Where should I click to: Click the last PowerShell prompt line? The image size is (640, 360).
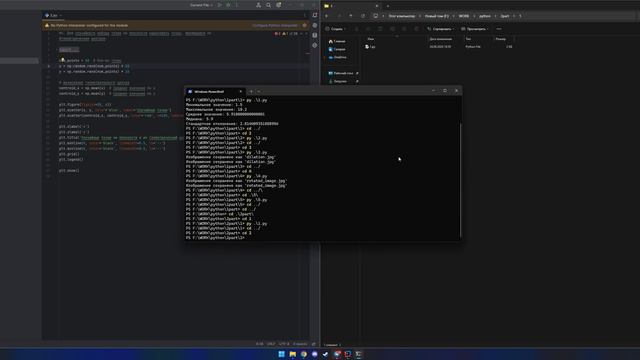215,238
